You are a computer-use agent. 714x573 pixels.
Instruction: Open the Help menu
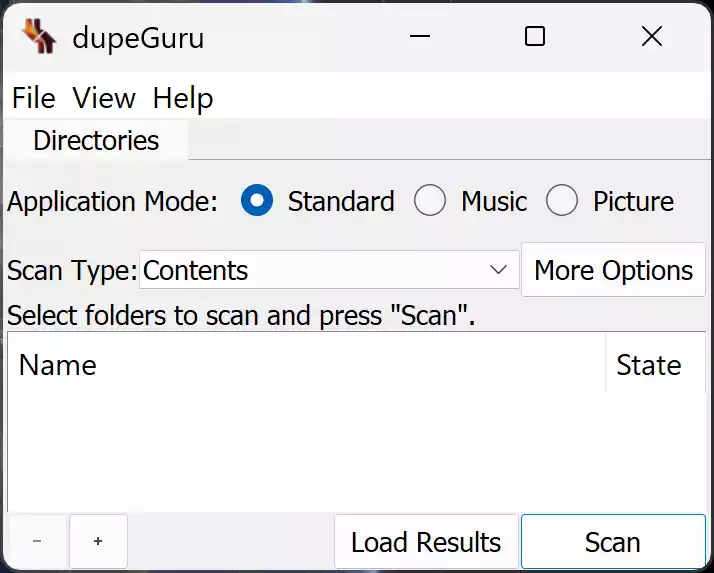coord(183,98)
